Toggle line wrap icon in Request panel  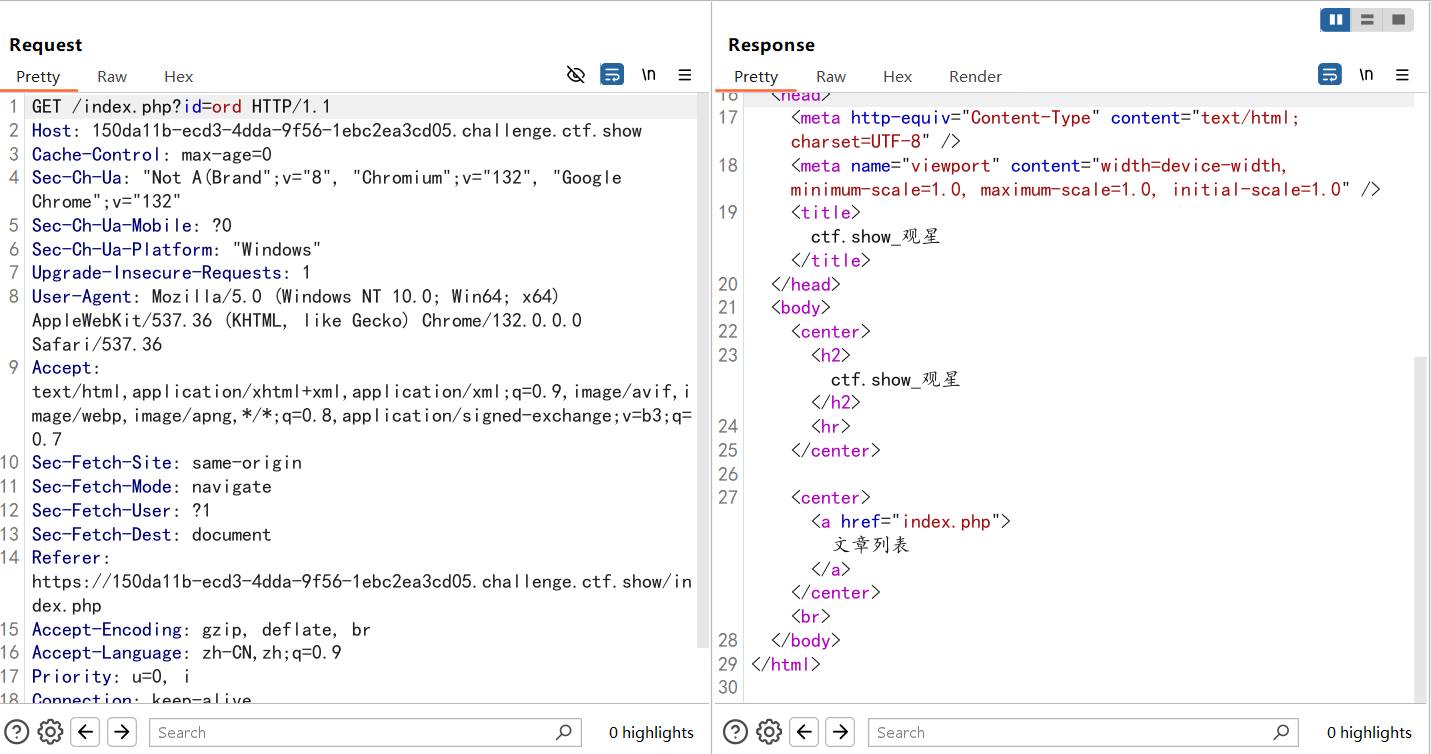(612, 75)
